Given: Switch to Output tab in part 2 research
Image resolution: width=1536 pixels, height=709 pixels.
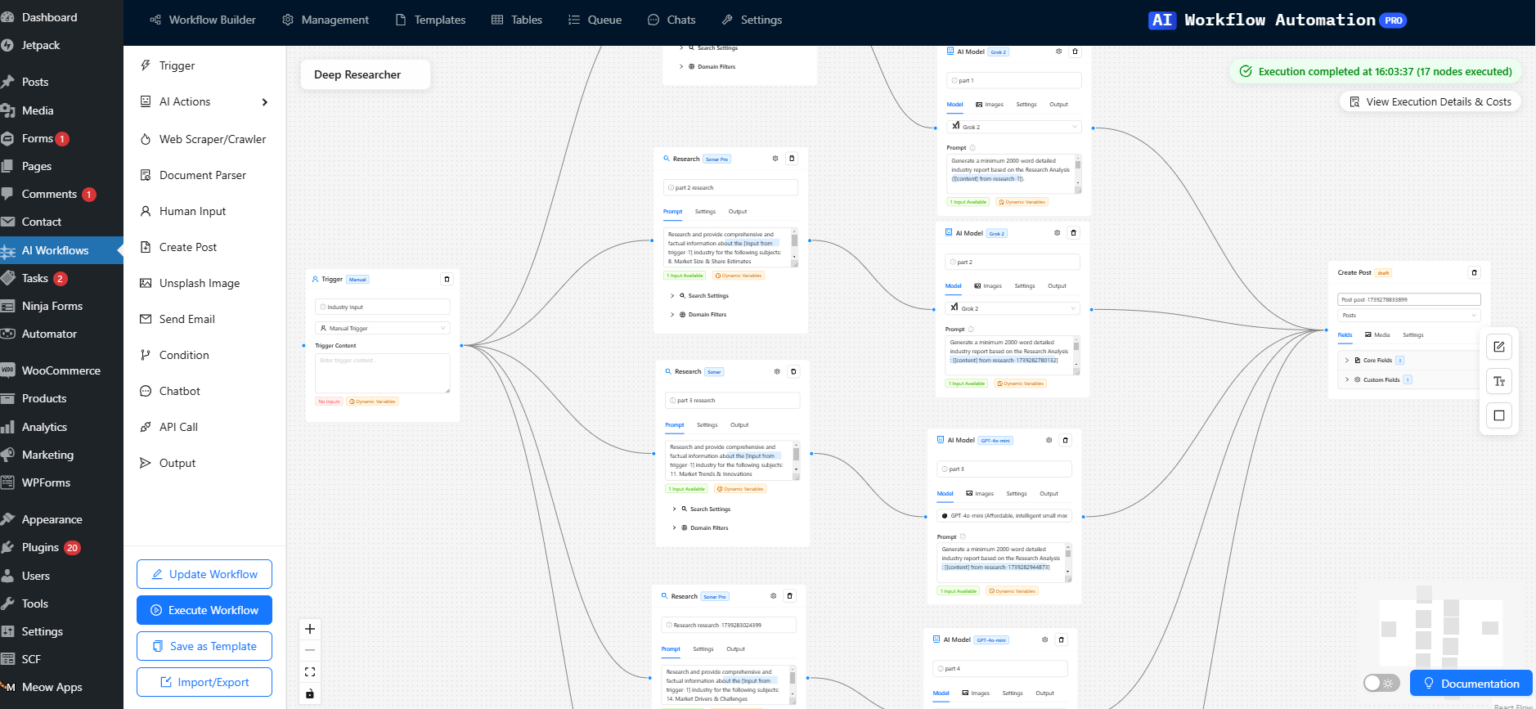Looking at the screenshot, I should click(x=737, y=212).
